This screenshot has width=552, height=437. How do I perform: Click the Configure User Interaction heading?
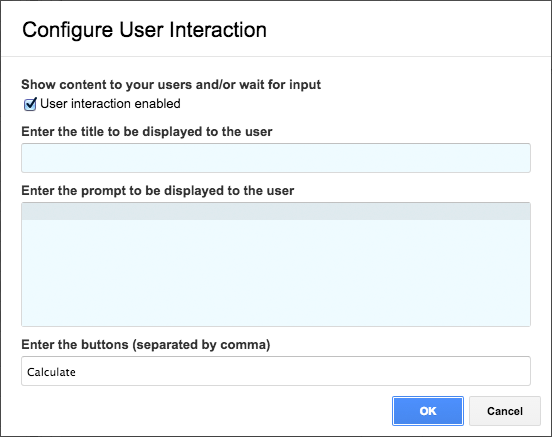(144, 30)
